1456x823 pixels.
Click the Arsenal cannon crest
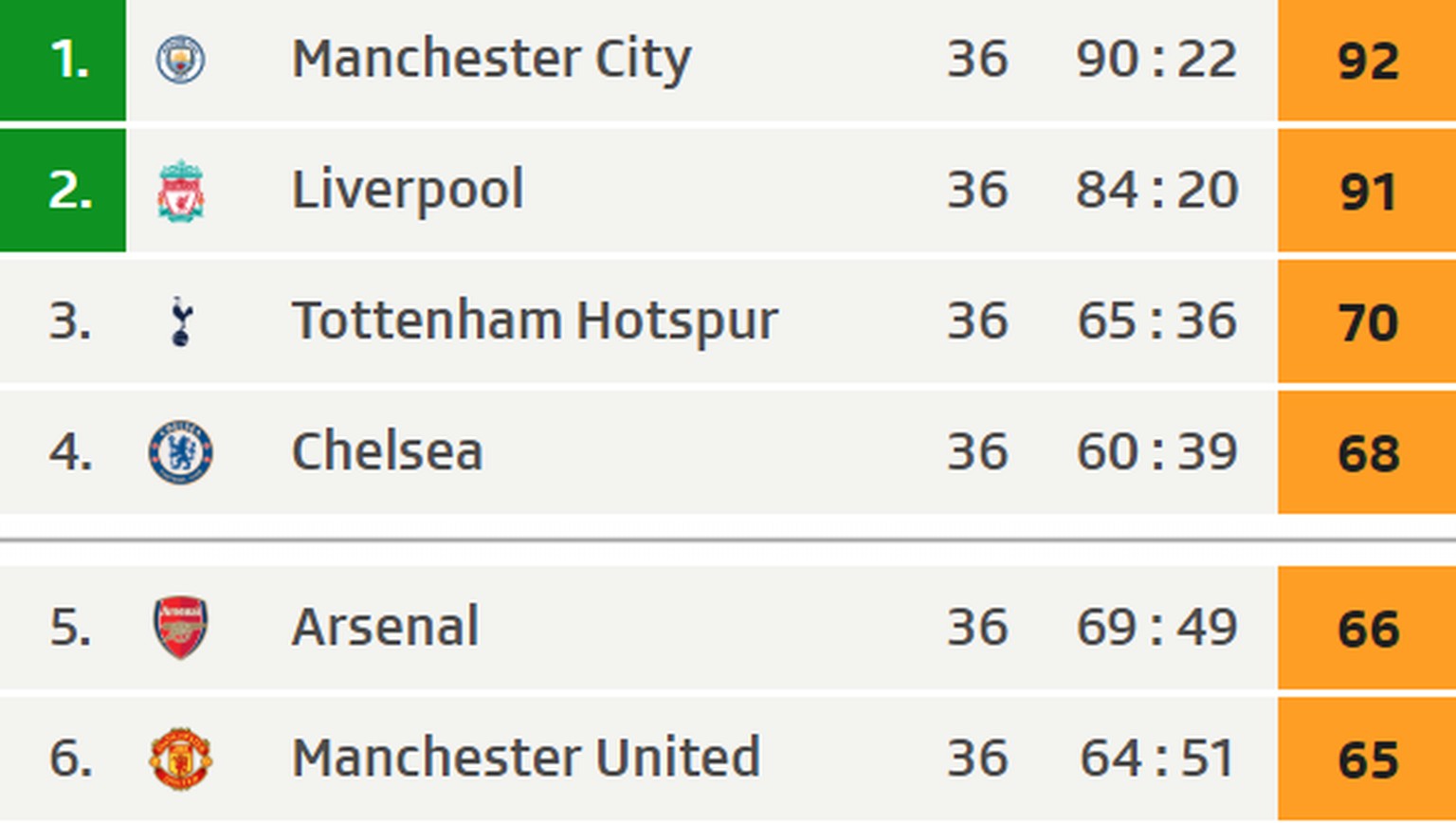(180, 627)
